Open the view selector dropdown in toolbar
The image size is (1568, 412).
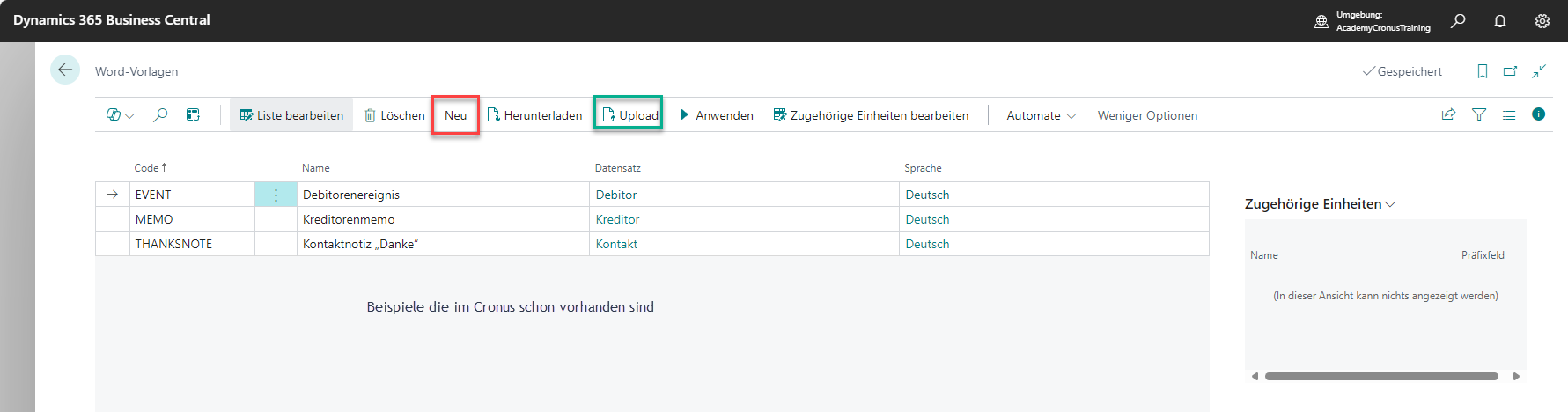(120, 114)
